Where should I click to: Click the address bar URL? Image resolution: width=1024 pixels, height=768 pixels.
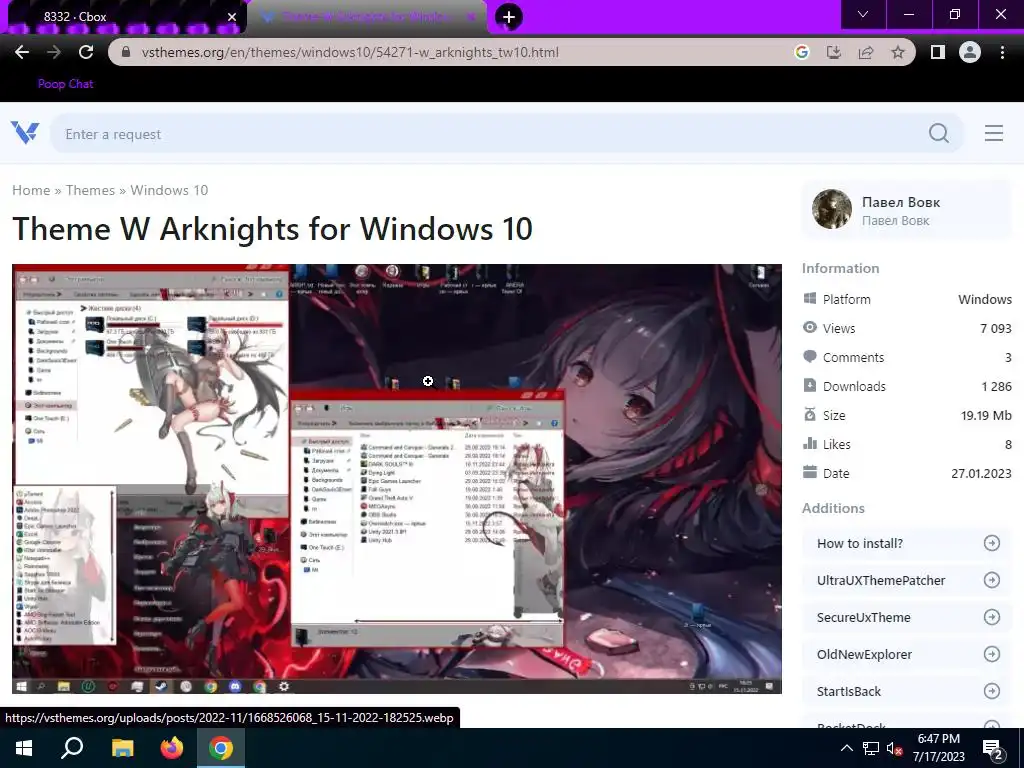click(349, 52)
